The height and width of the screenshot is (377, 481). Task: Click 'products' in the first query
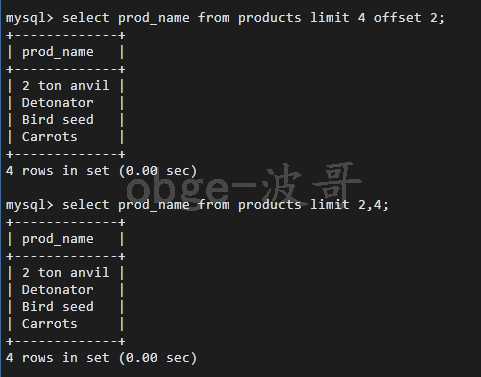click(x=270, y=18)
